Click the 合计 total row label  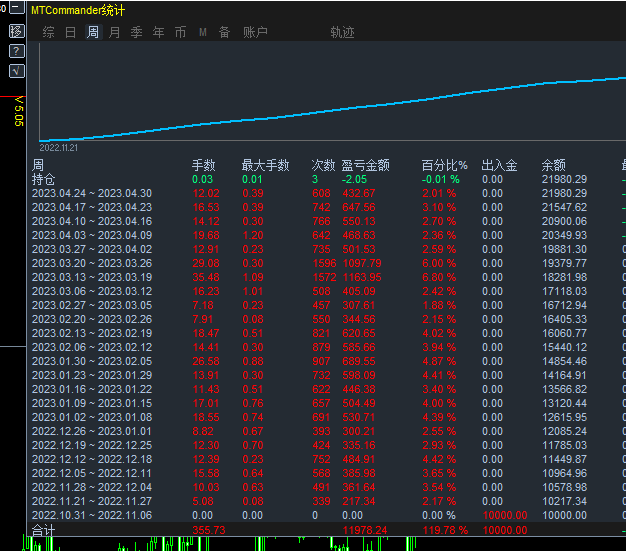click(43, 531)
